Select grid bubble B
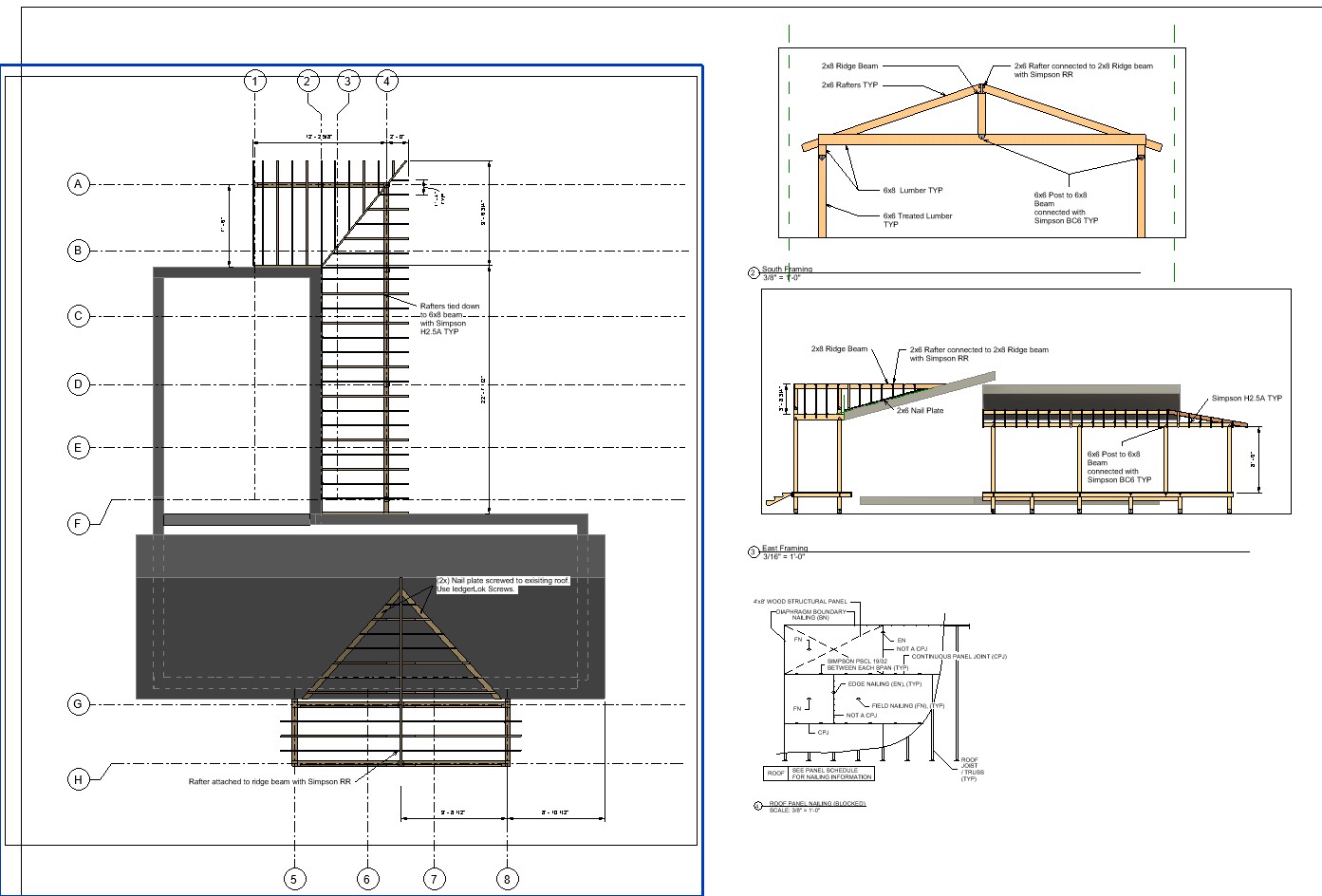Image resolution: width=1322 pixels, height=896 pixels. (79, 252)
